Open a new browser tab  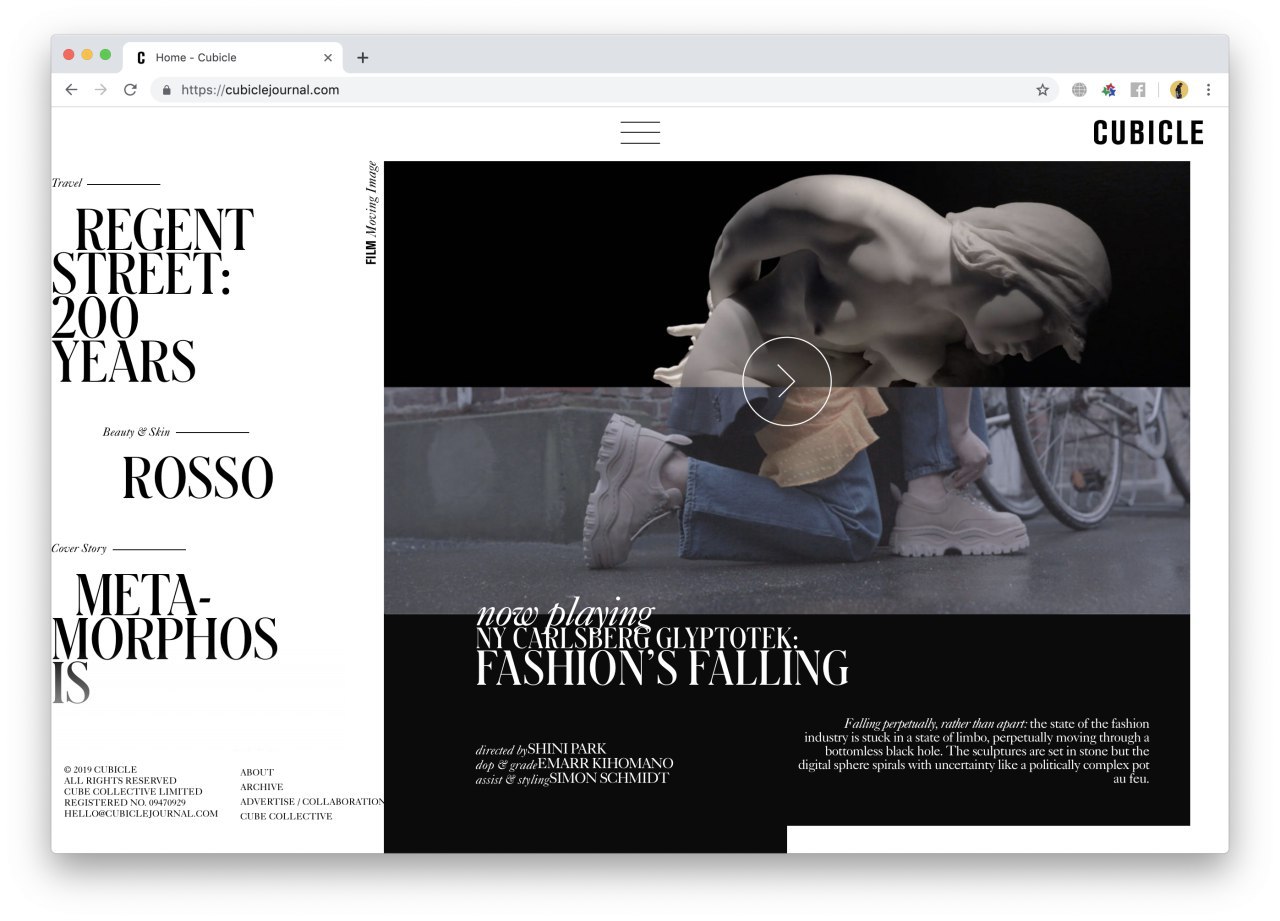[363, 58]
